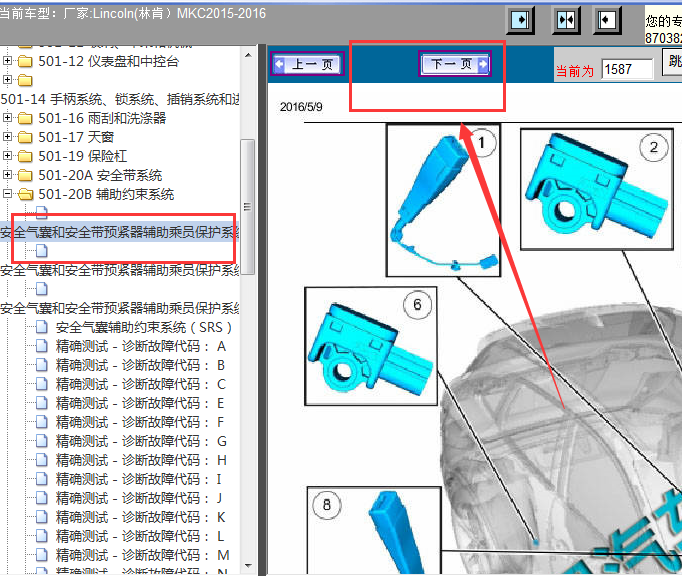Expand the 501-16 雨刮和洗涤器 folder
682x576 pixels.
click(x=7, y=117)
